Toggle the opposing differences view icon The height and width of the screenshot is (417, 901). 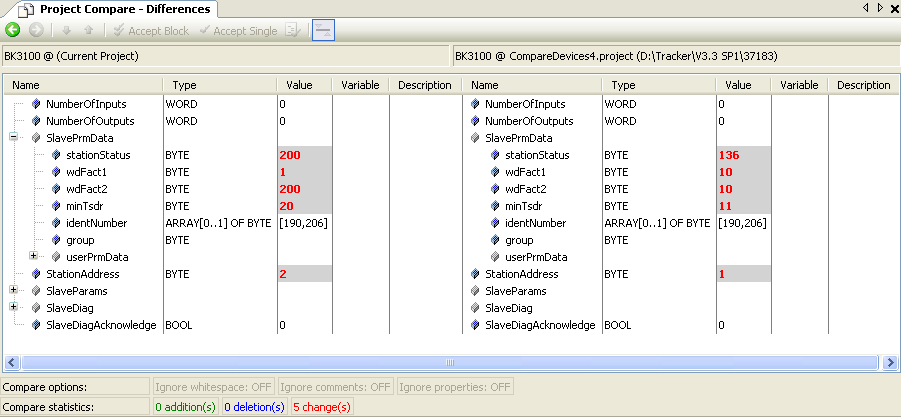324,30
